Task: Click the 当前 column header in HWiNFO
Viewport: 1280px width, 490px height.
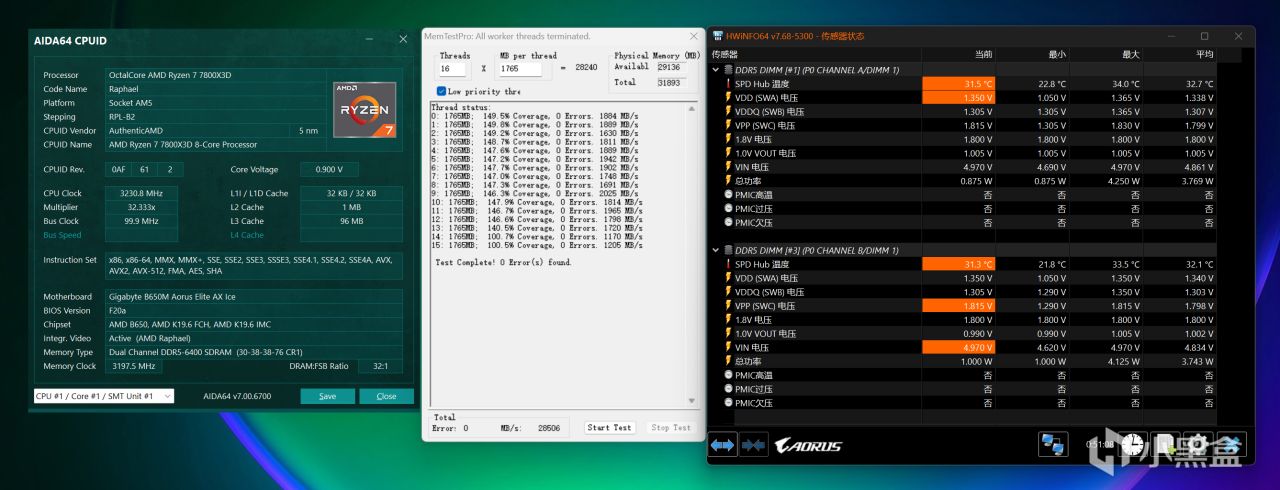Action: pyautogui.click(x=983, y=54)
